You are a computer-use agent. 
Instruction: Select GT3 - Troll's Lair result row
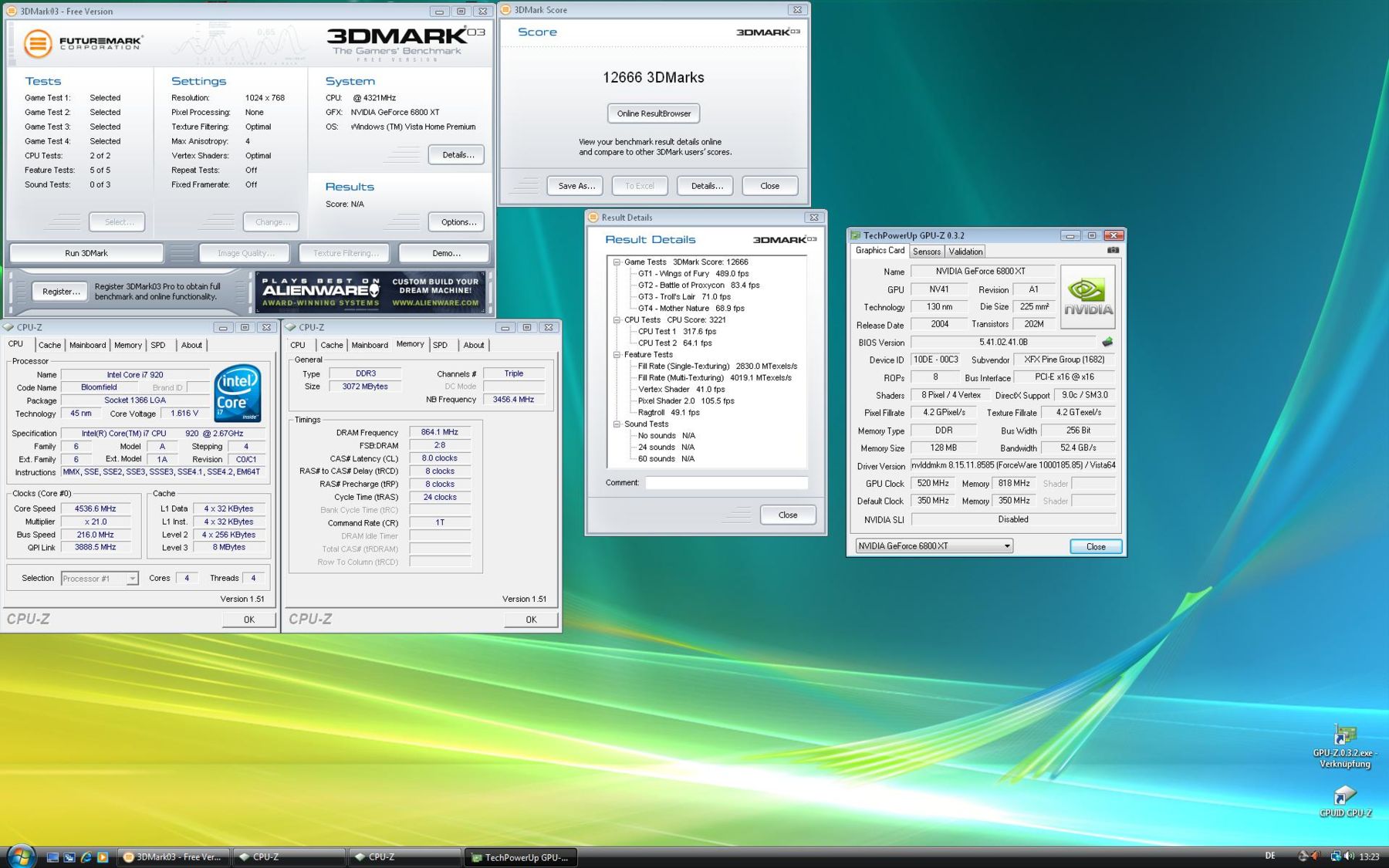[684, 297]
